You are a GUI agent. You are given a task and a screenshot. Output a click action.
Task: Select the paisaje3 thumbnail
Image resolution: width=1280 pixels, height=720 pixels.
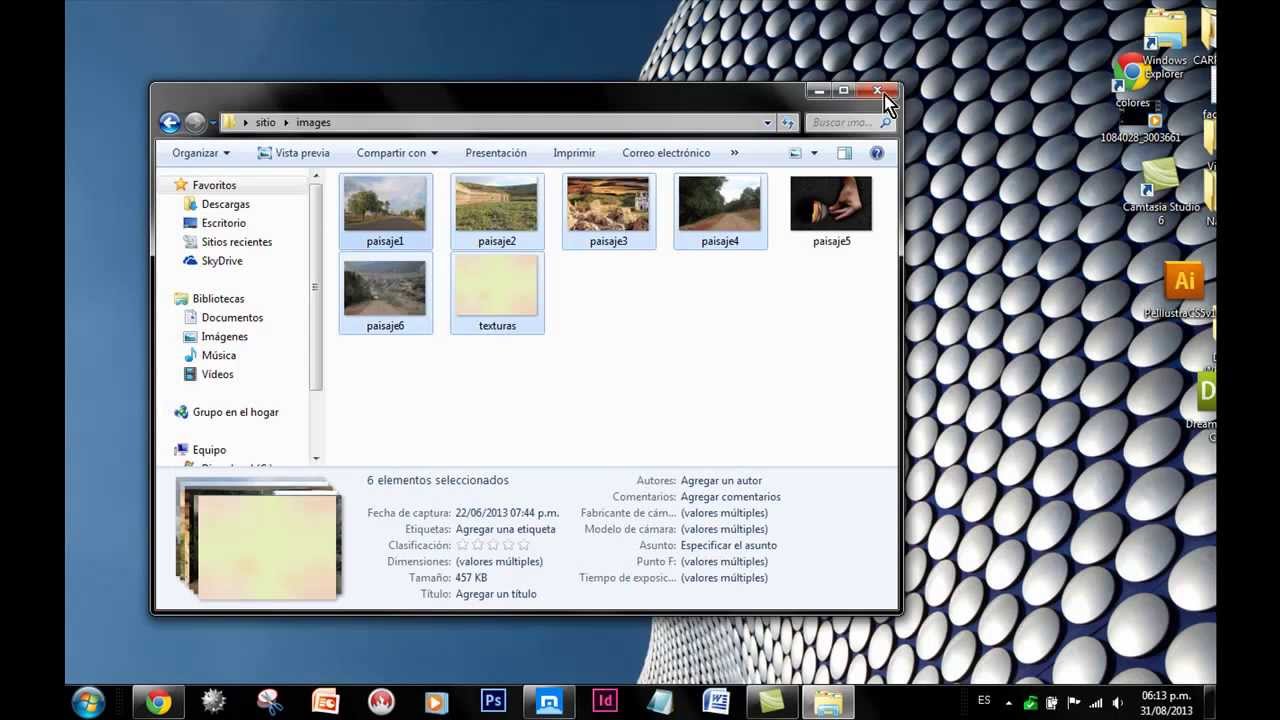pos(608,211)
